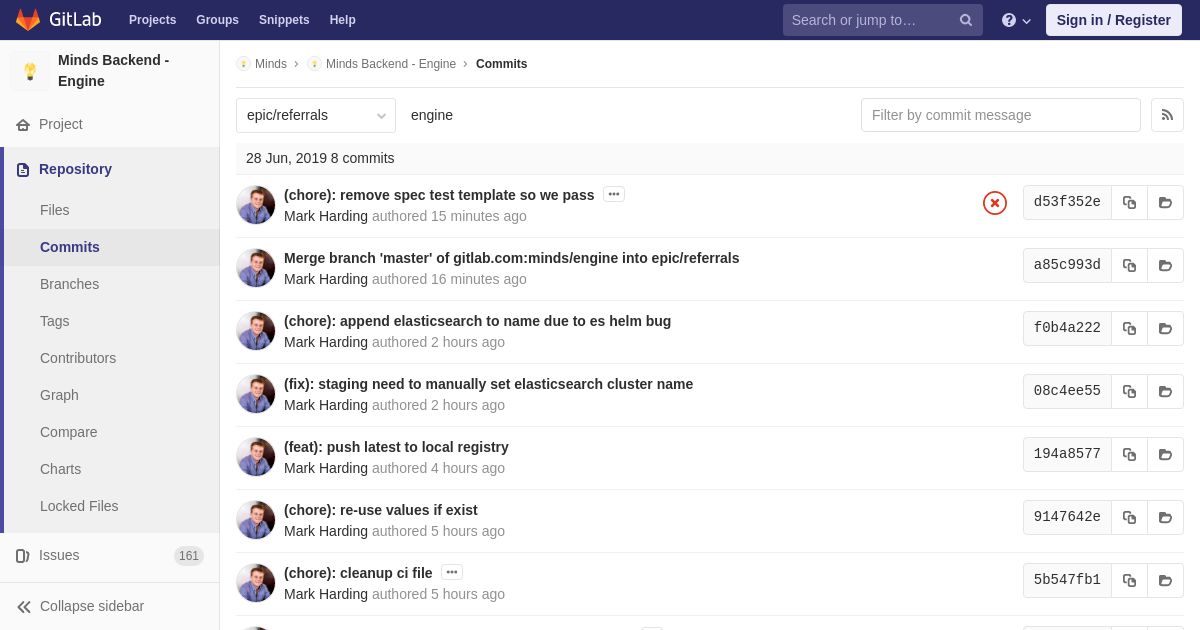Open Snippets in top navigation
This screenshot has width=1200, height=630.
tap(284, 20)
